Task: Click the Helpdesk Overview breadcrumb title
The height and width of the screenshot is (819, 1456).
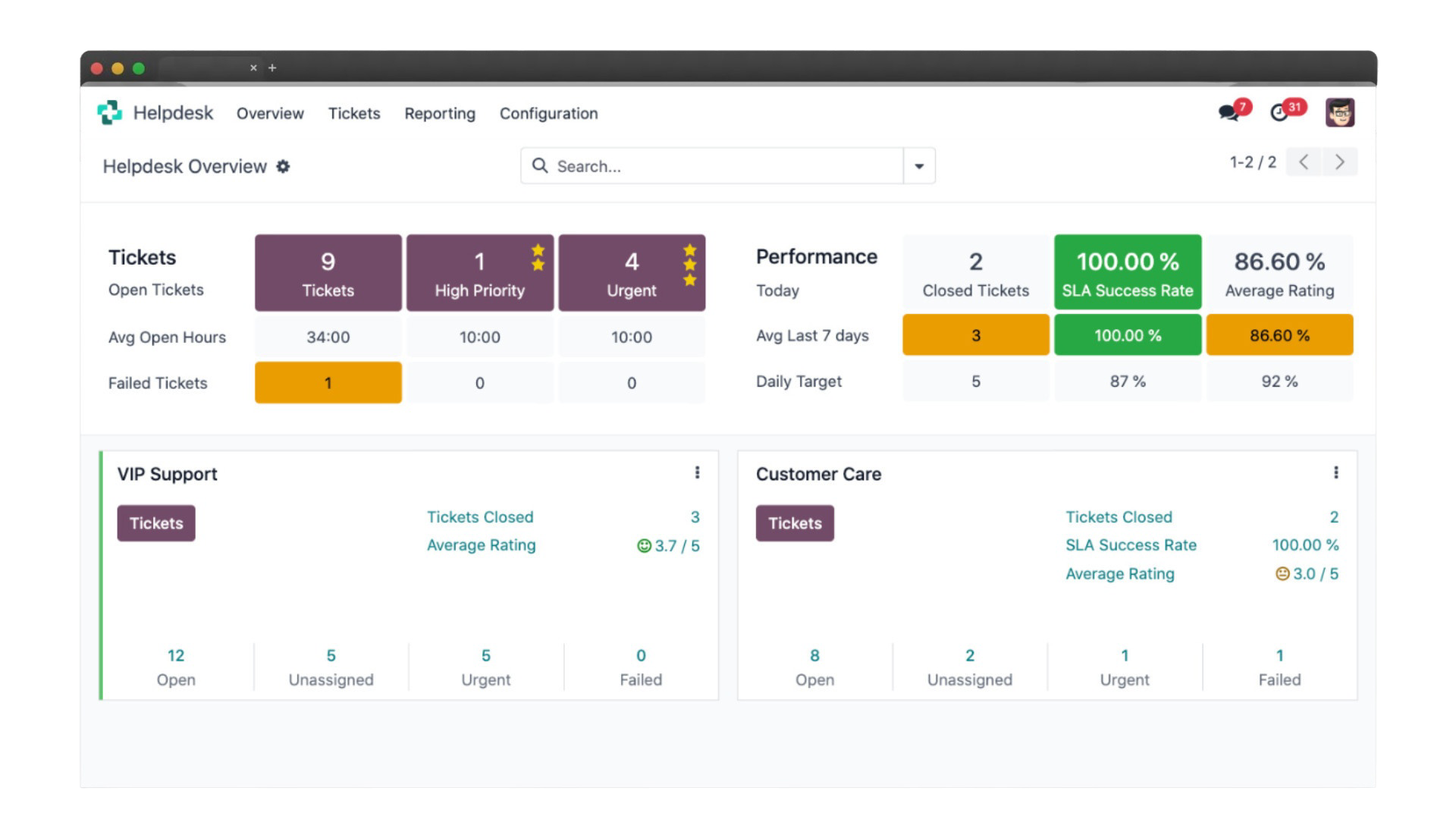Action: point(185,167)
